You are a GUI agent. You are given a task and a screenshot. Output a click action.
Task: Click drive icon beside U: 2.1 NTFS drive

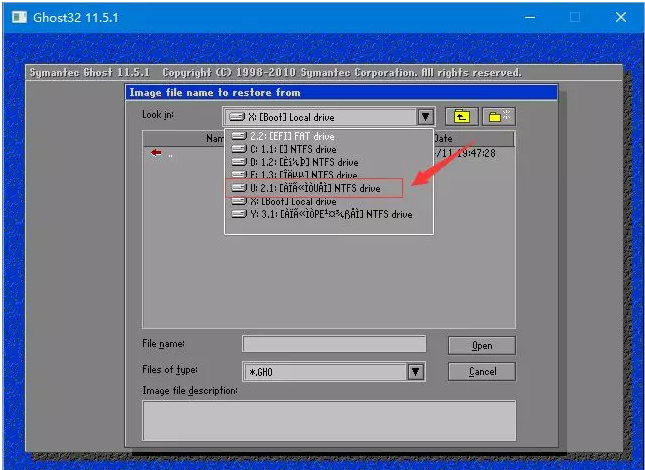point(239,188)
